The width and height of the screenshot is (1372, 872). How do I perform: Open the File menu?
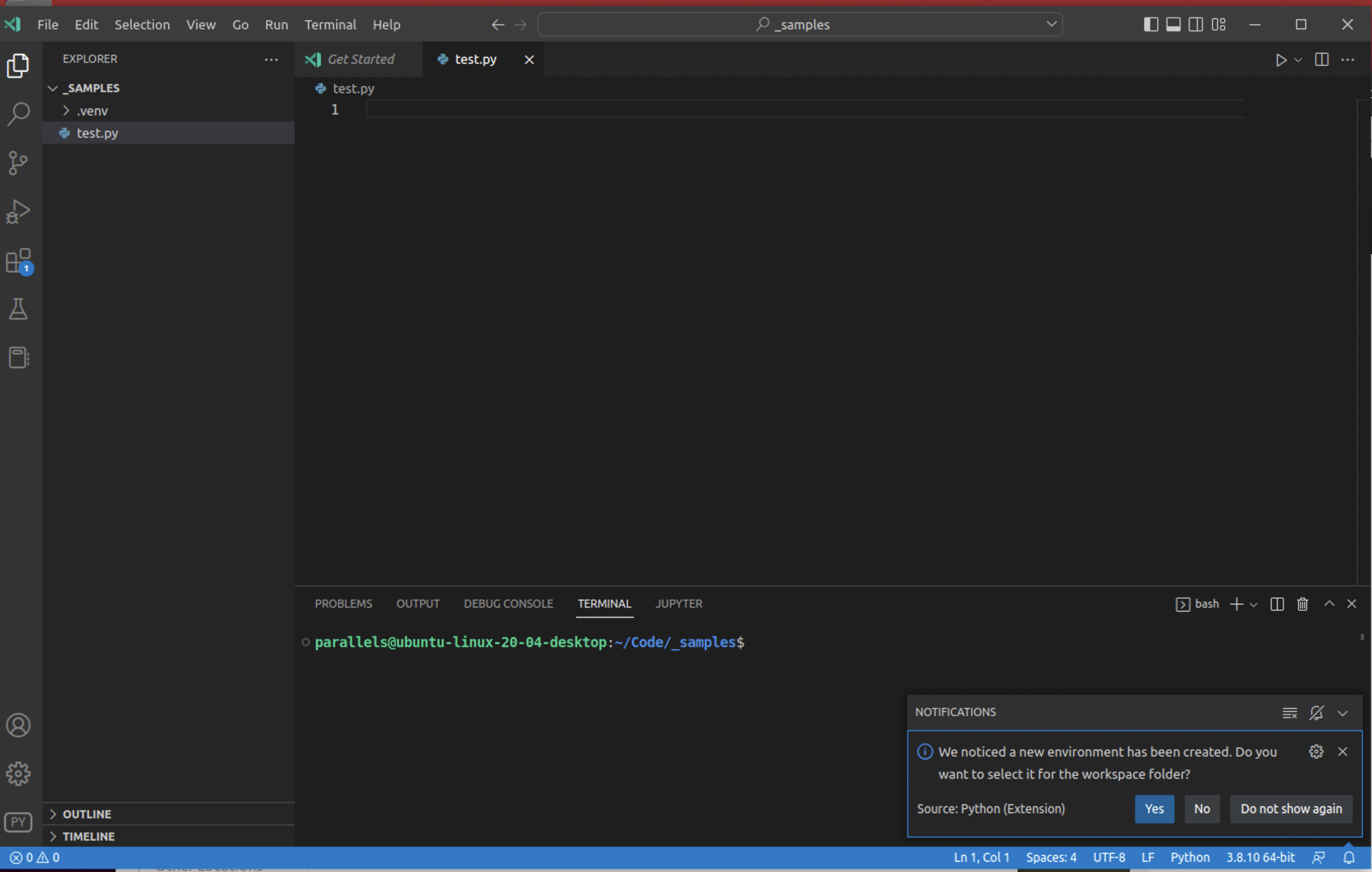click(48, 24)
